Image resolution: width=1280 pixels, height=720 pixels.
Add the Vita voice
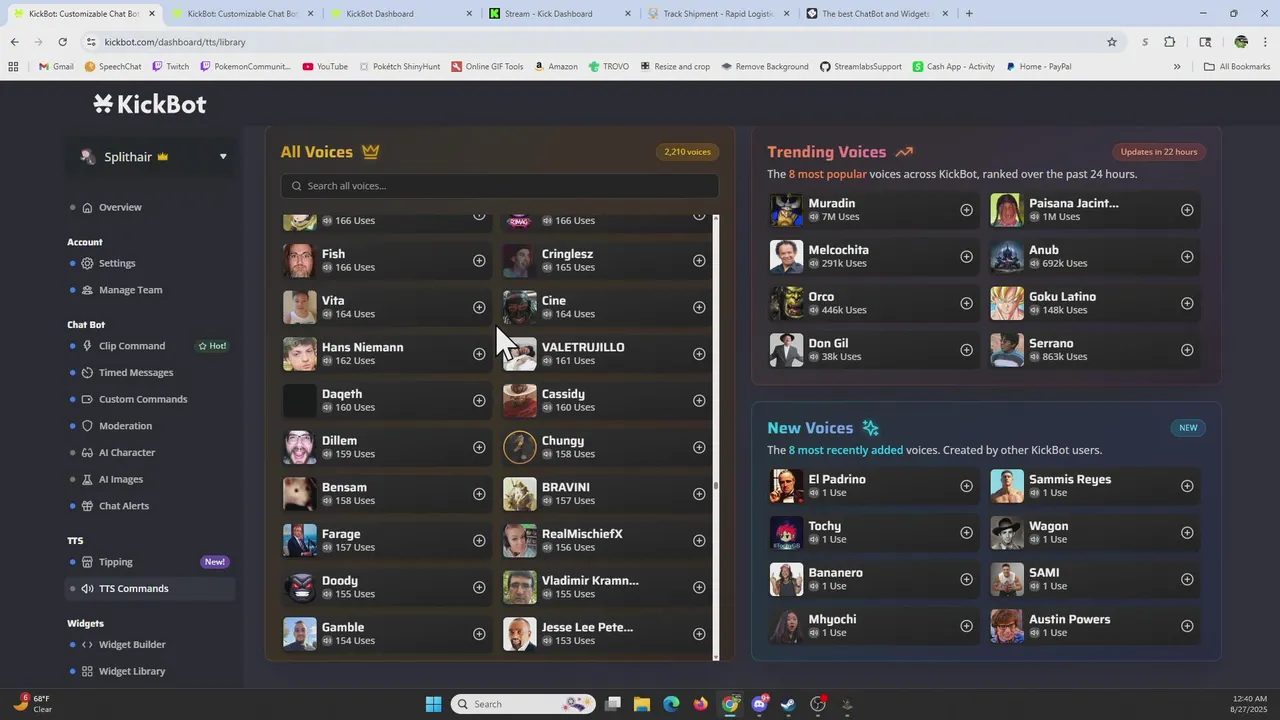[x=479, y=307]
